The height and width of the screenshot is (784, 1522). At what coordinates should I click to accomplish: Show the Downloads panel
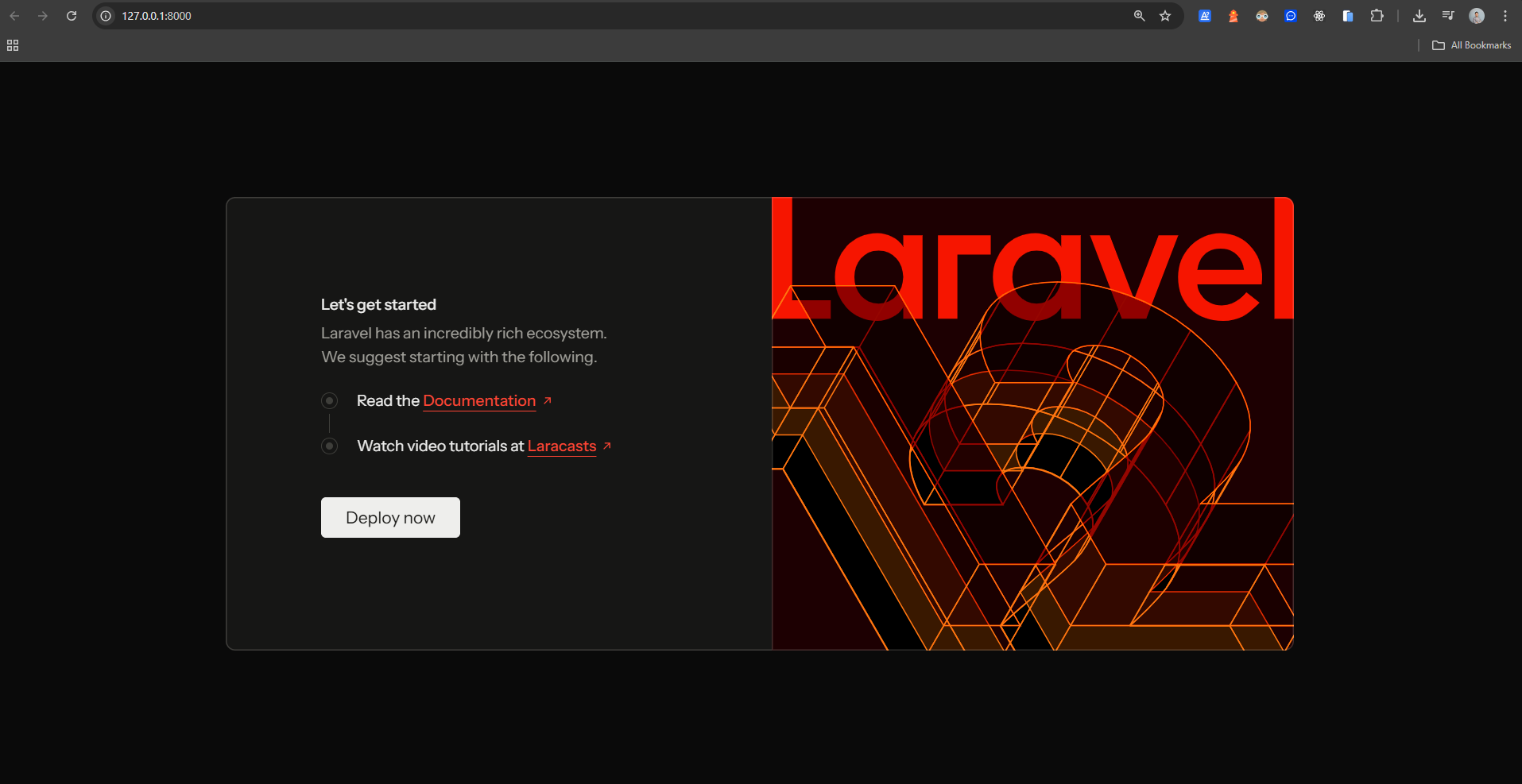click(1419, 16)
